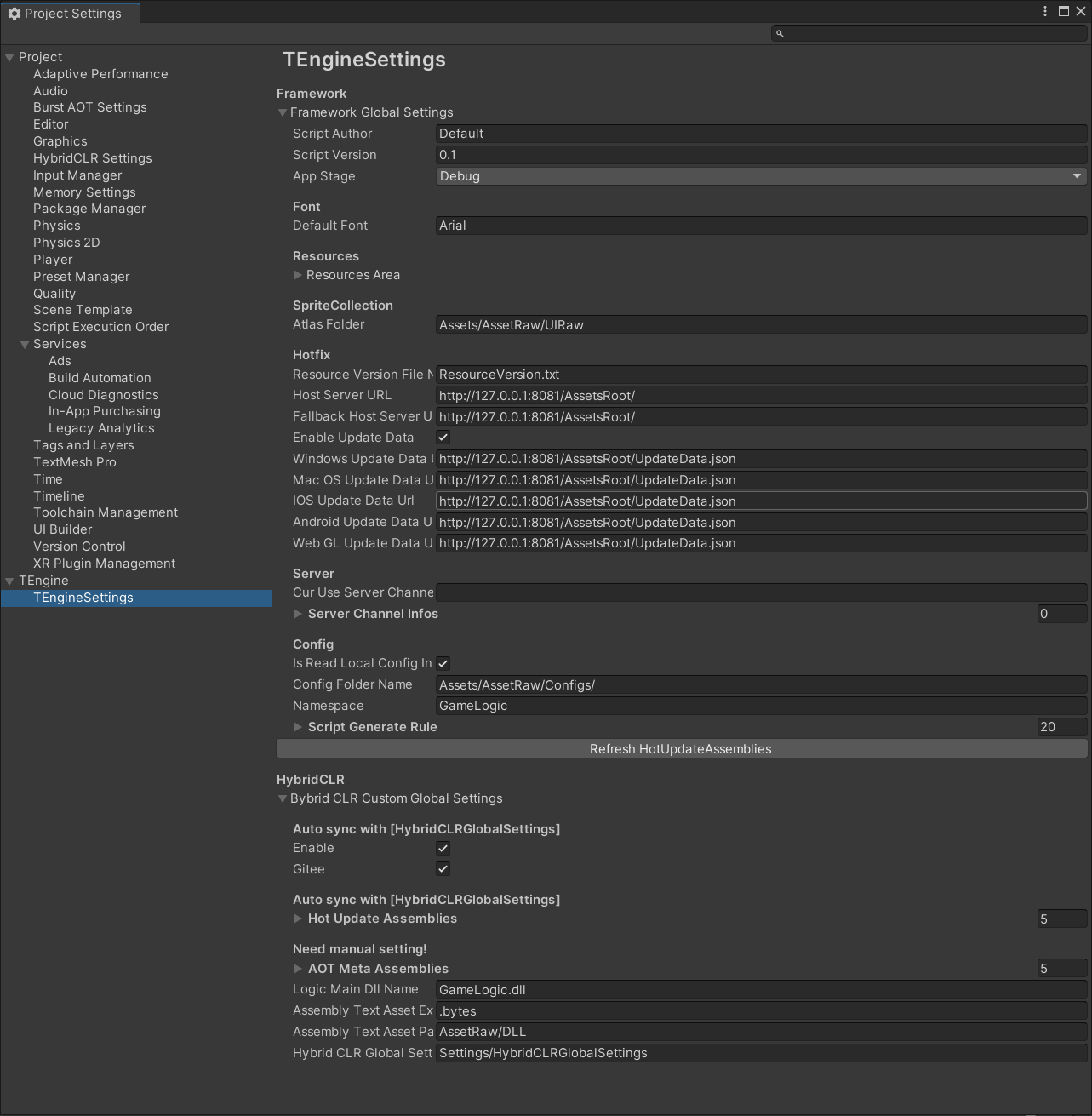Screen dimensions: 1092x1116
Task: Click the Hot Update Assemblies count field
Action: (x=1061, y=919)
